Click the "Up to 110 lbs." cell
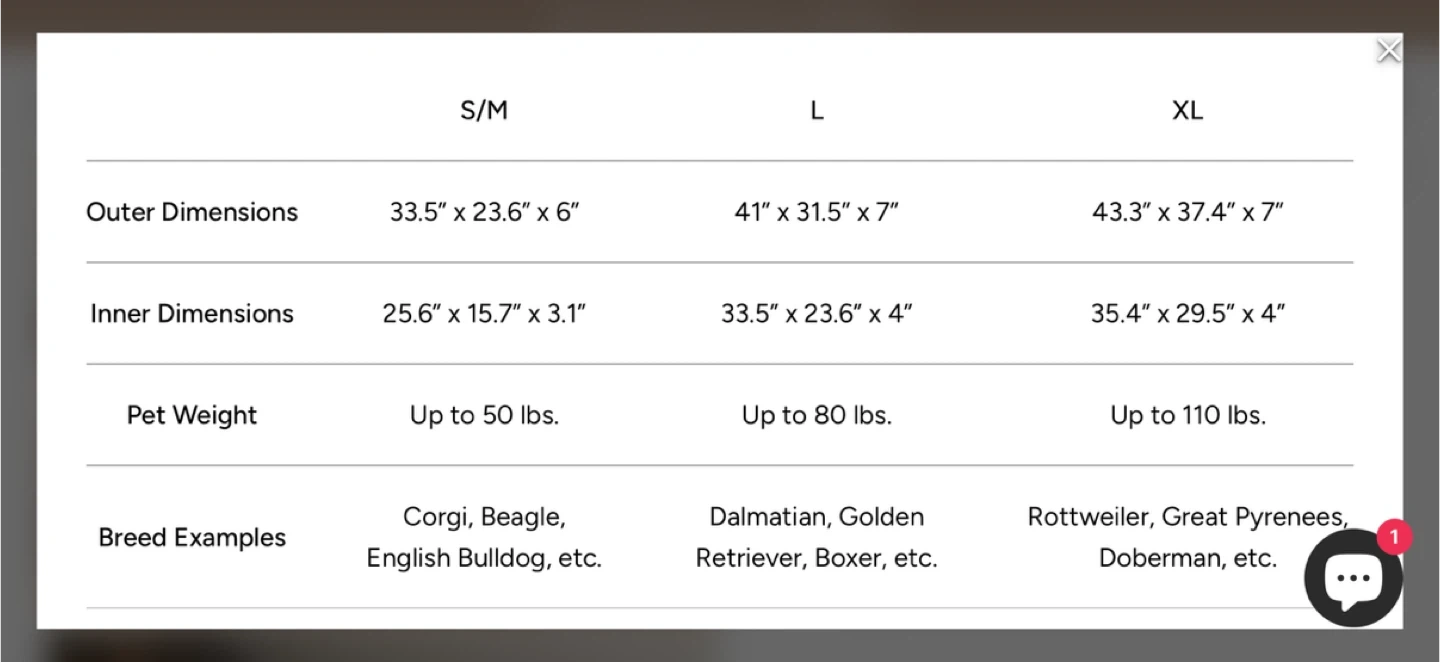Image resolution: width=1440 pixels, height=662 pixels. (1187, 415)
